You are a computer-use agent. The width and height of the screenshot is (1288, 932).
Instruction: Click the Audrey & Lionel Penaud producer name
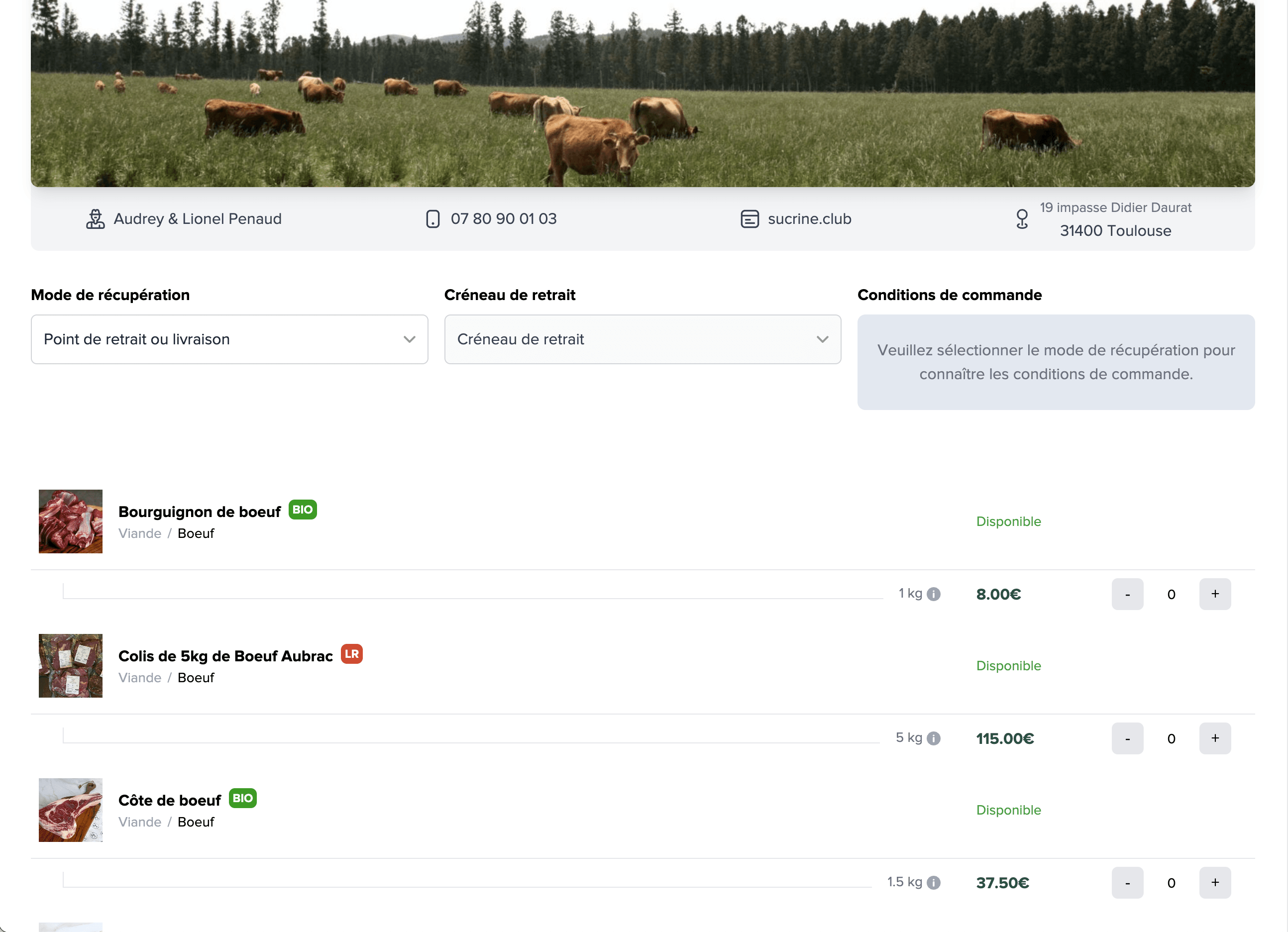click(198, 218)
